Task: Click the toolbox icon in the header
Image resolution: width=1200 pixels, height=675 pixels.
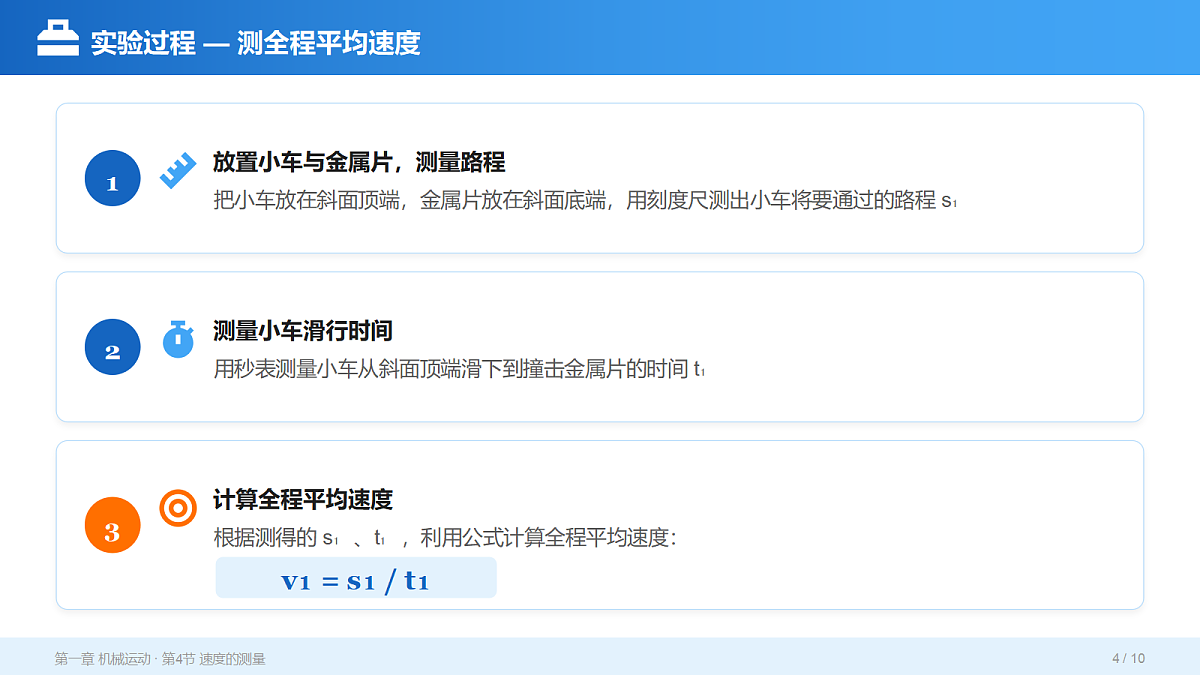Action: point(58,40)
